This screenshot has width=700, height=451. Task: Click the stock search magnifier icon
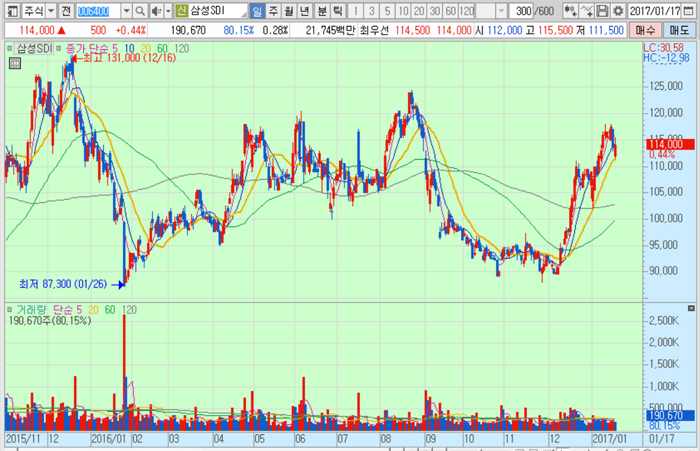[x=141, y=10]
